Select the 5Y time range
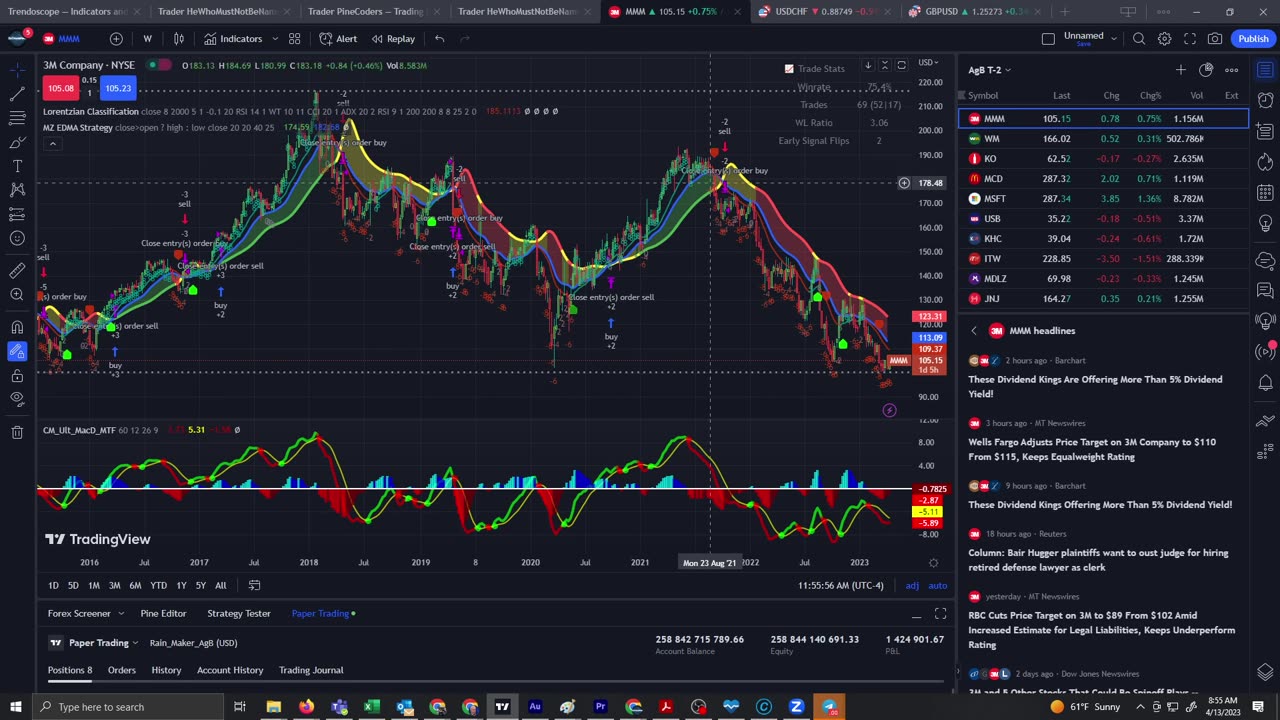Screen dimensions: 1280x720 pos(200,585)
